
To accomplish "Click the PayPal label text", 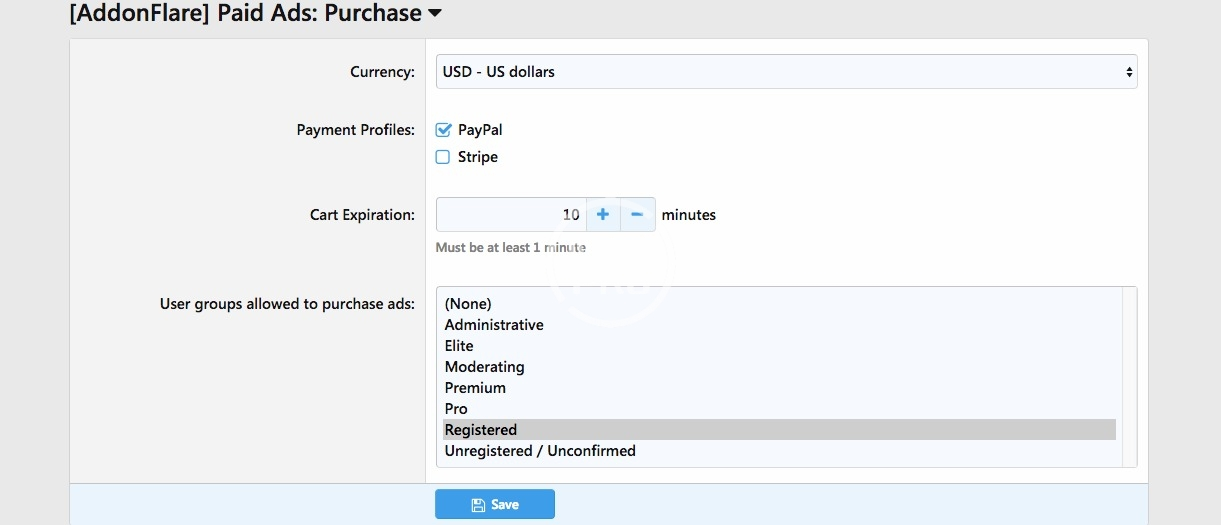I will [x=480, y=130].
